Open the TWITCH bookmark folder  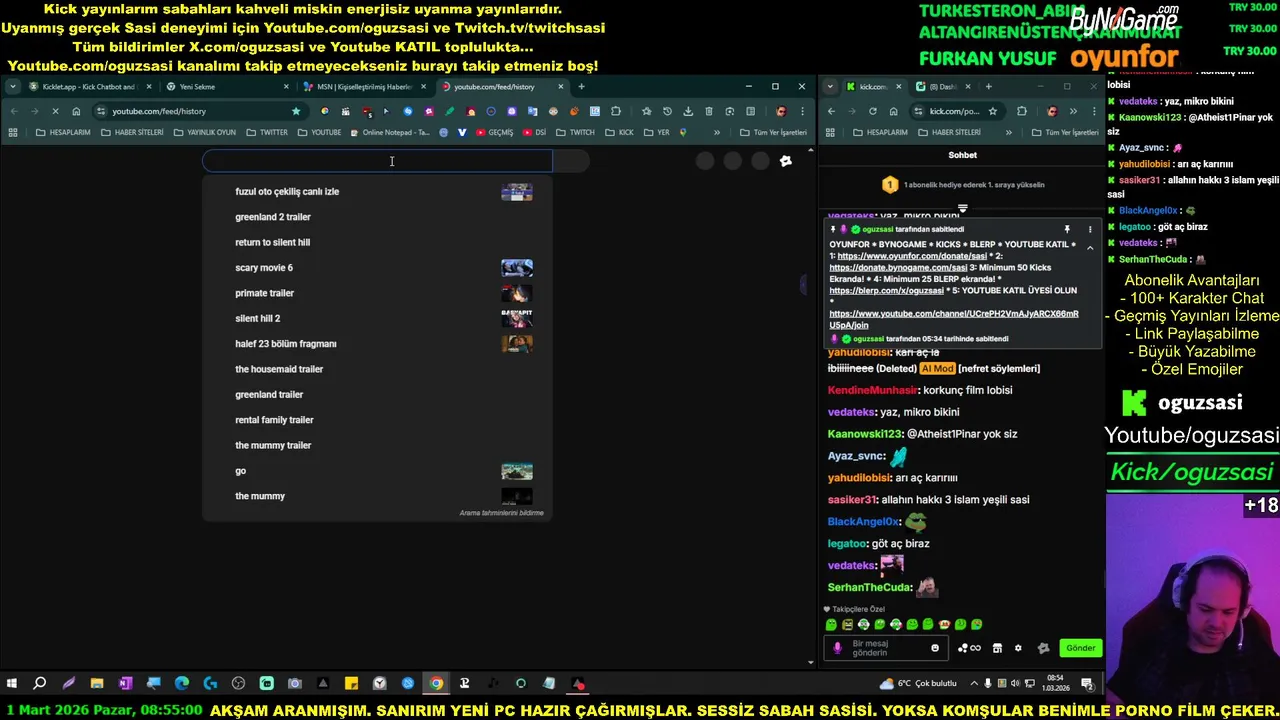coord(575,132)
